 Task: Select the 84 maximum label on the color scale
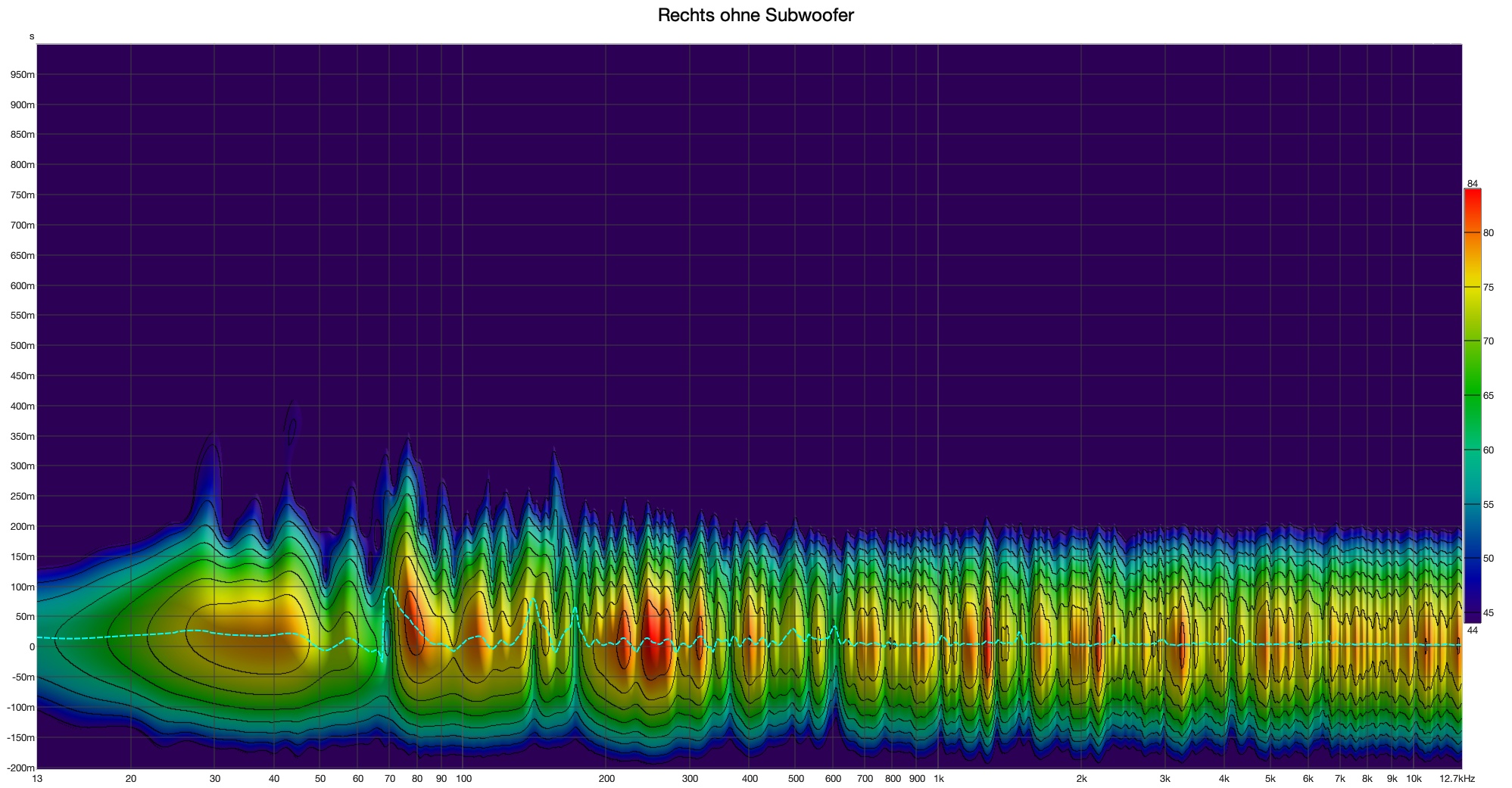(1472, 184)
